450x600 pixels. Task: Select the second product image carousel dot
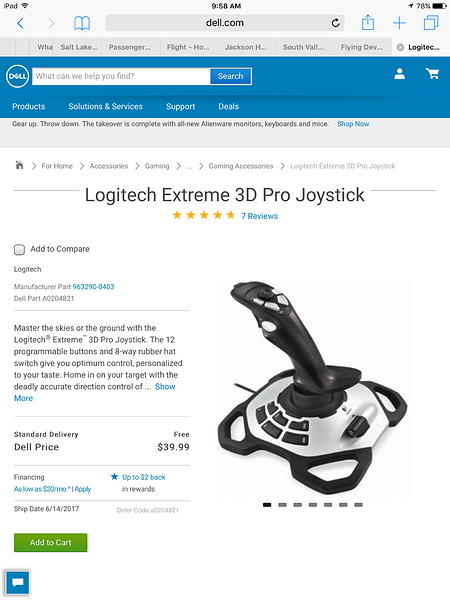point(282,505)
